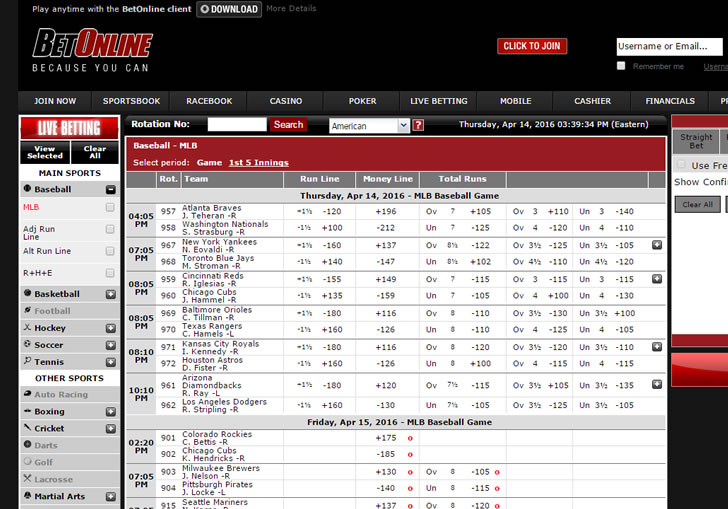
Task: Collapse the Baseball section with the minus button
Action: coord(110,189)
